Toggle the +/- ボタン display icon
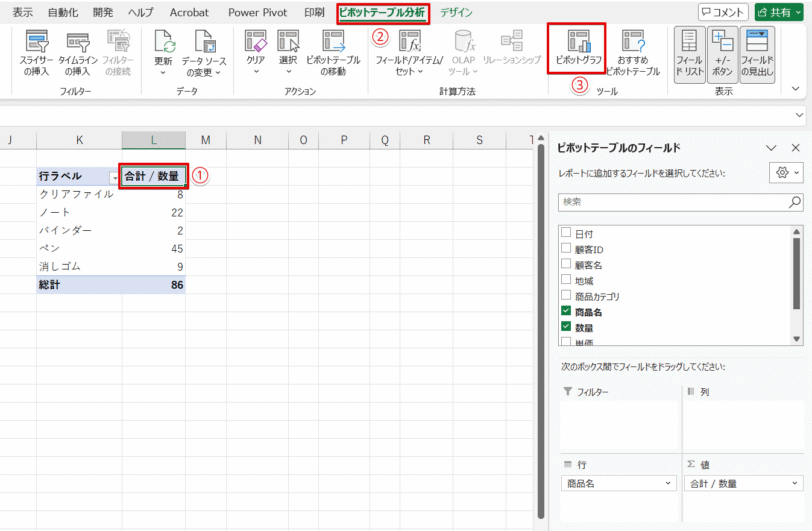The height and width of the screenshot is (531, 812). point(722,53)
